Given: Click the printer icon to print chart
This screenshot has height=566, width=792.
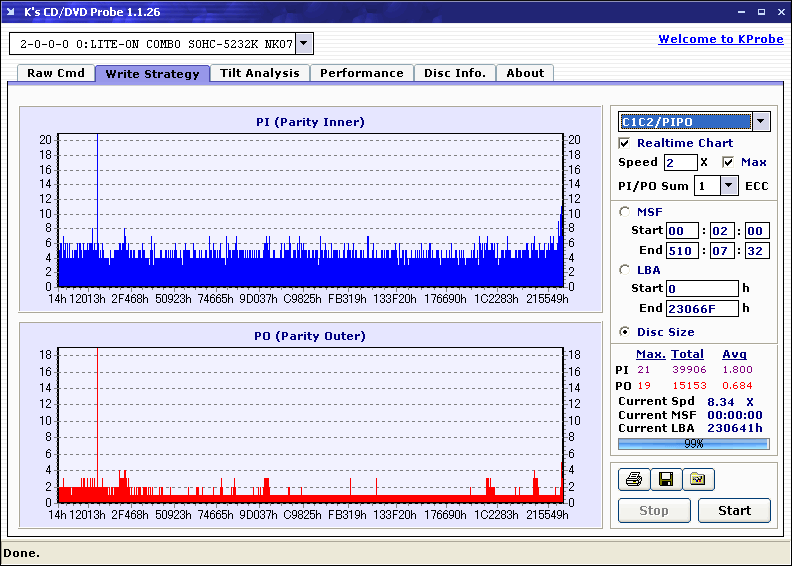Looking at the screenshot, I should (633, 480).
